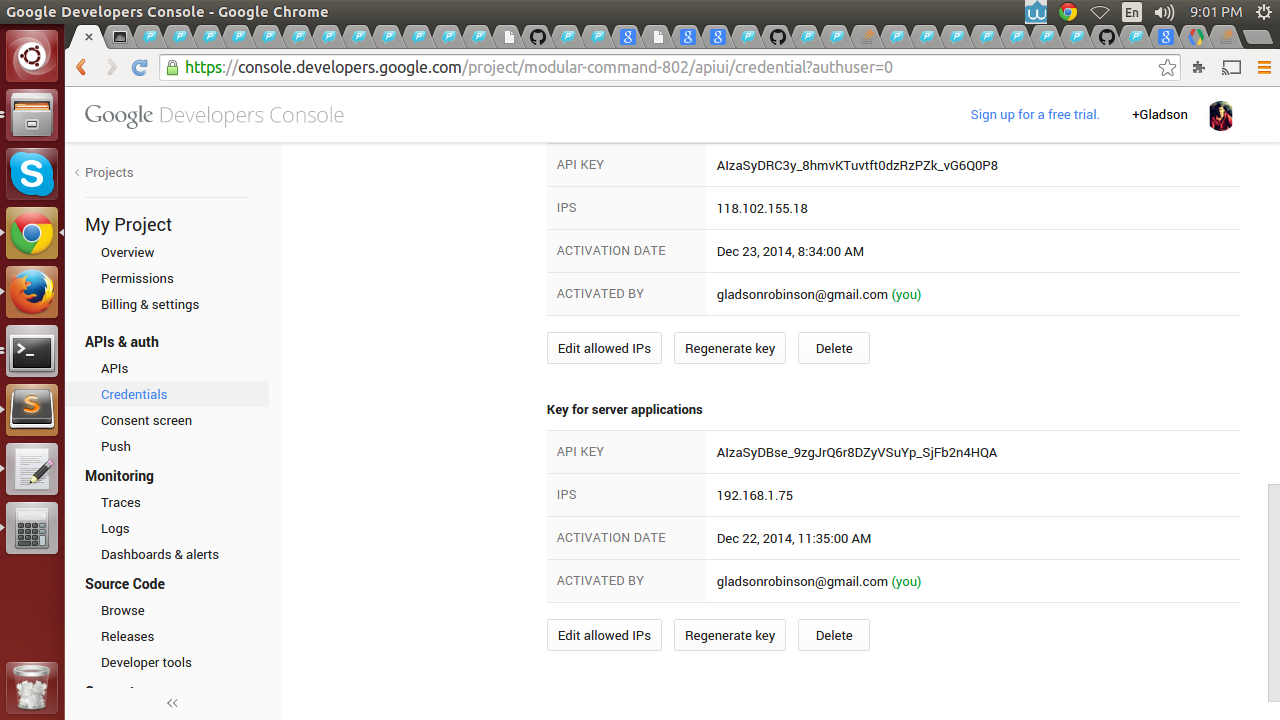Open Consent screen in the sidebar
This screenshot has height=720, width=1280.
click(146, 420)
